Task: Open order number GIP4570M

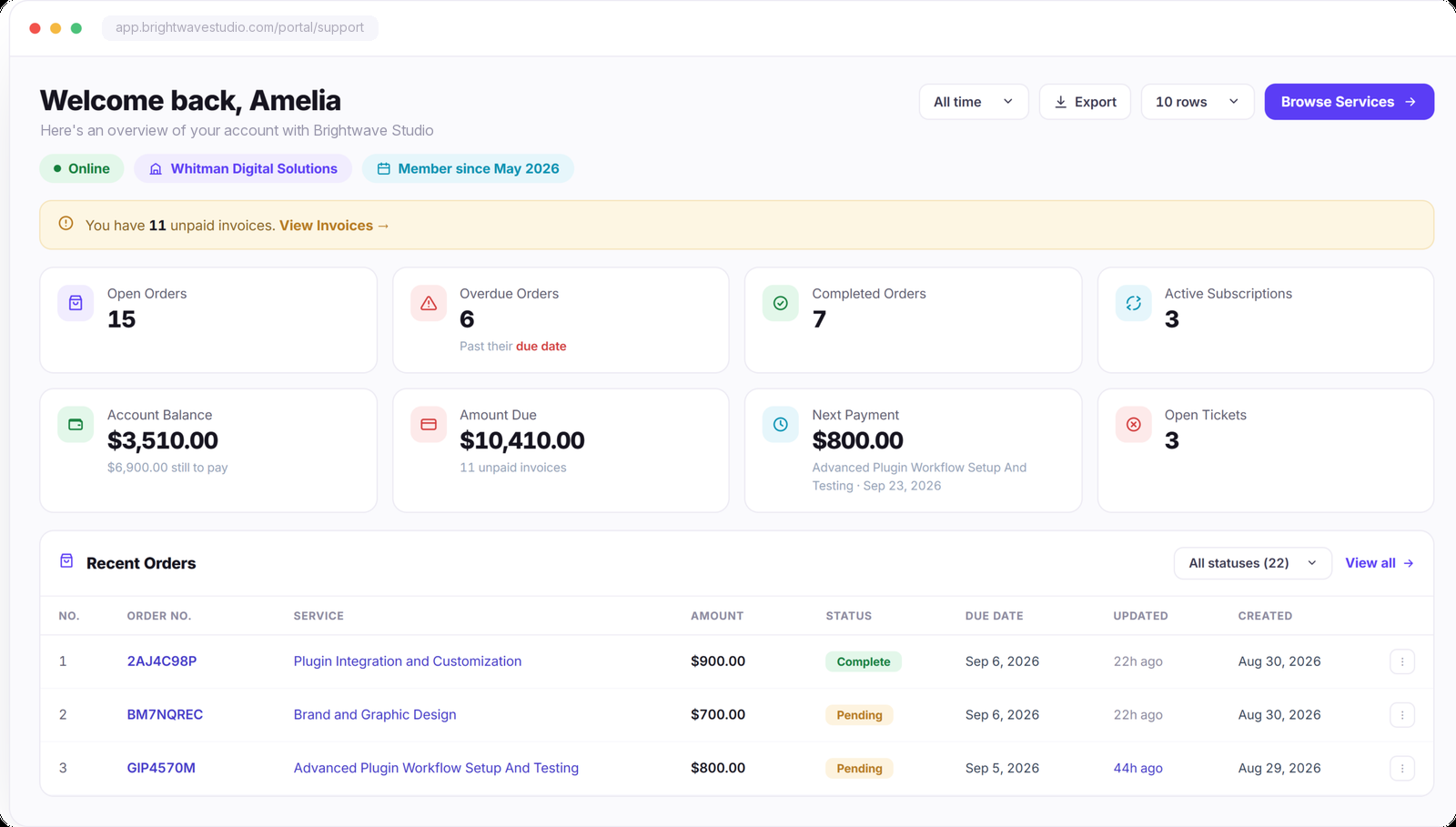Action: 161,769
